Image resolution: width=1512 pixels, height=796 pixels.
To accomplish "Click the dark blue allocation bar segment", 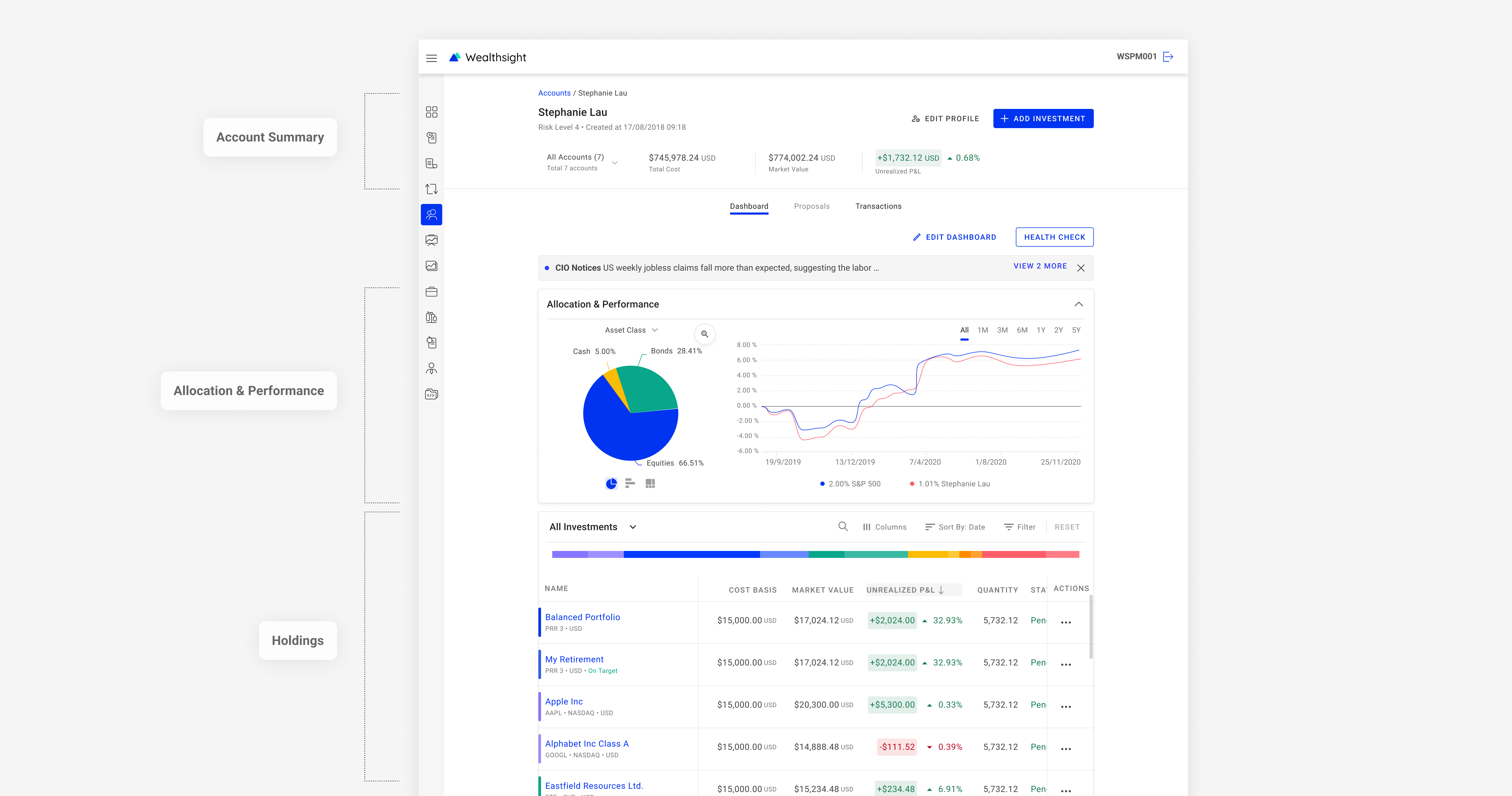I will [691, 554].
